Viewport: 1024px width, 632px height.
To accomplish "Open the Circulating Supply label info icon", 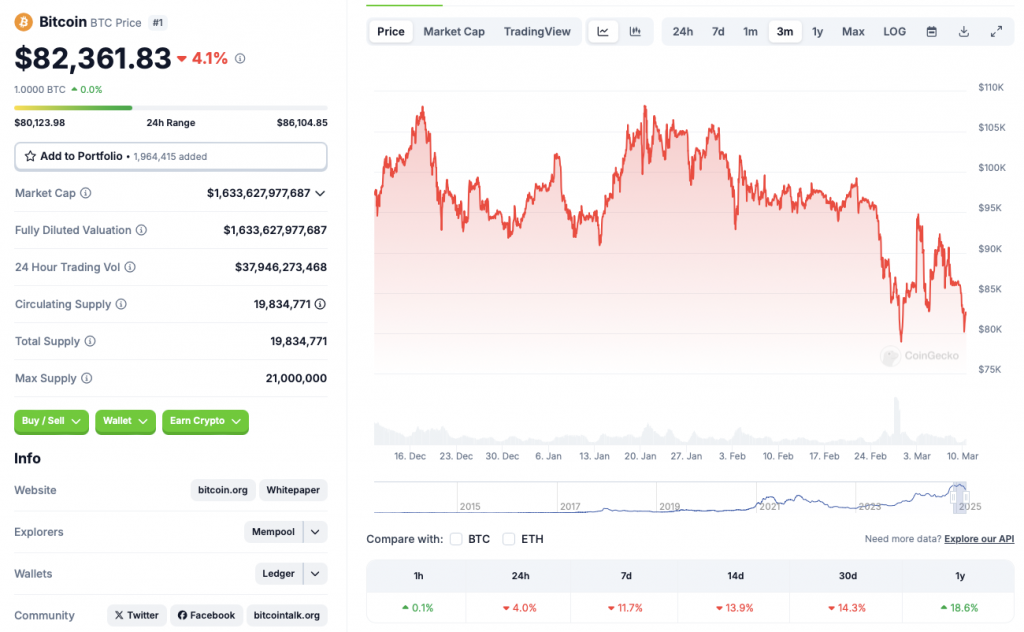I will 121,304.
